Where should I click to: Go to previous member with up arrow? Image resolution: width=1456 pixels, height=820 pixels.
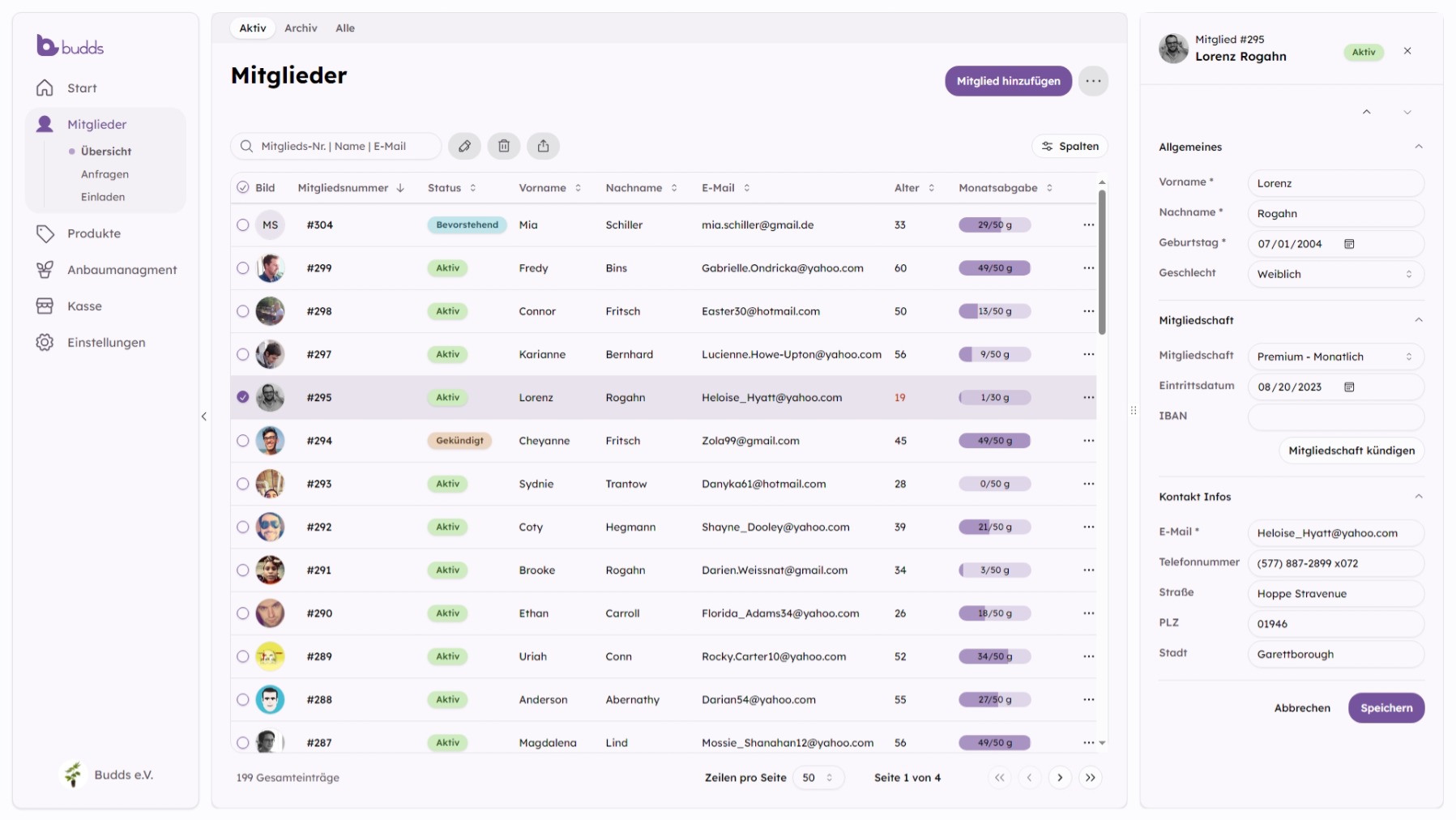[x=1366, y=112]
